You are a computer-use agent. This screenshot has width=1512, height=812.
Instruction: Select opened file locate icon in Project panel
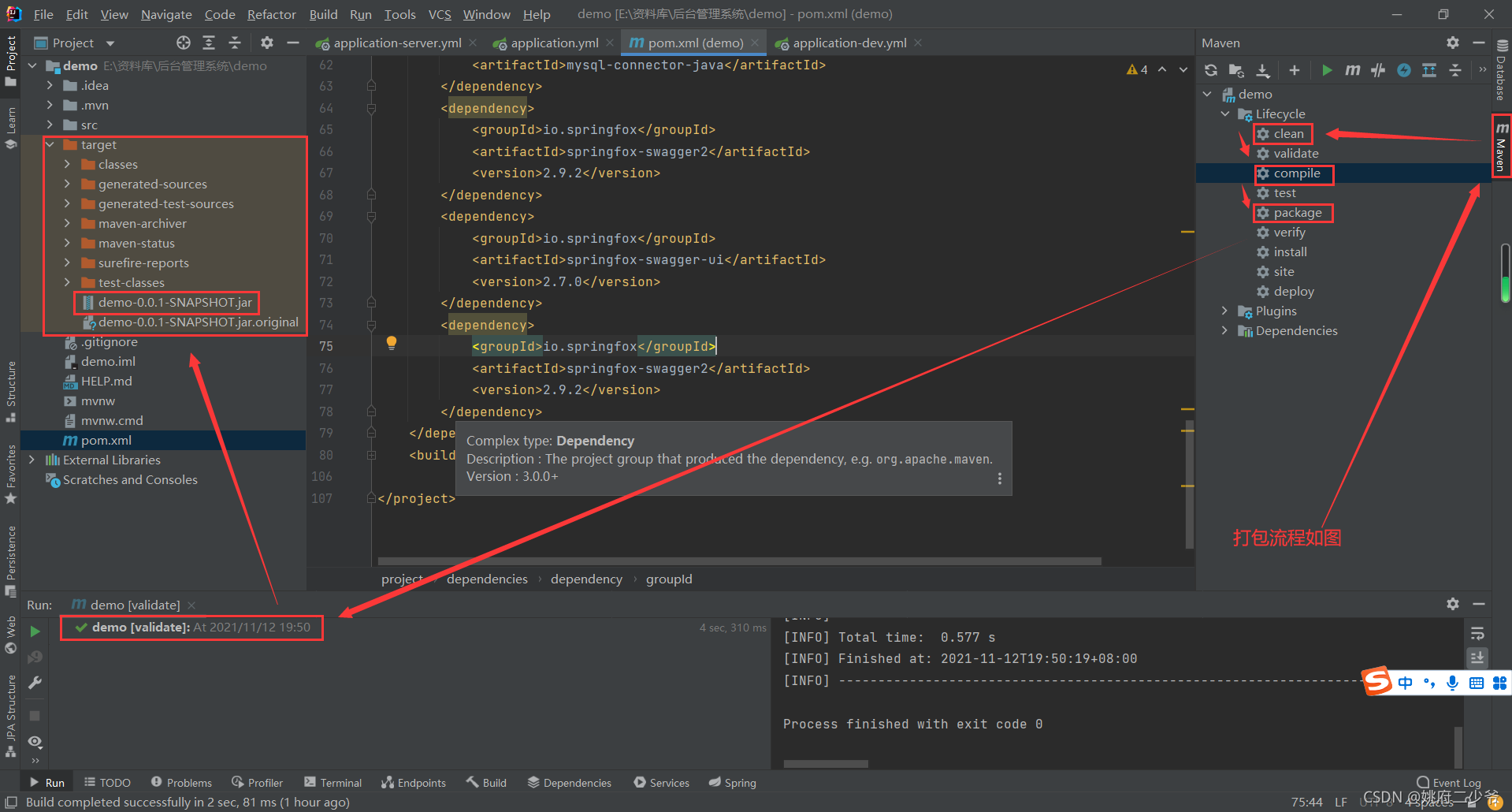184,43
